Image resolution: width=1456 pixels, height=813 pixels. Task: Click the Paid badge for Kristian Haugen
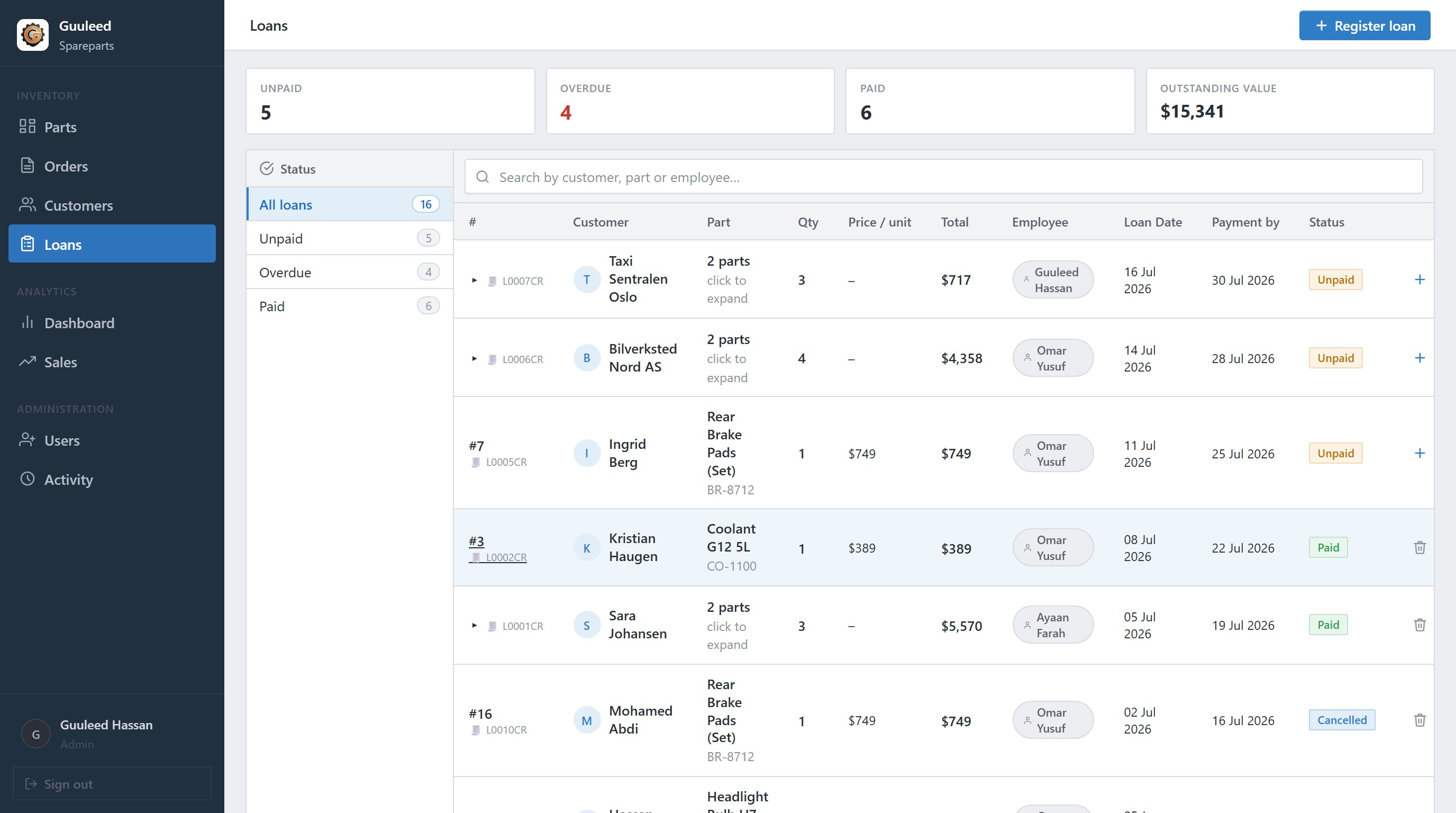point(1328,547)
